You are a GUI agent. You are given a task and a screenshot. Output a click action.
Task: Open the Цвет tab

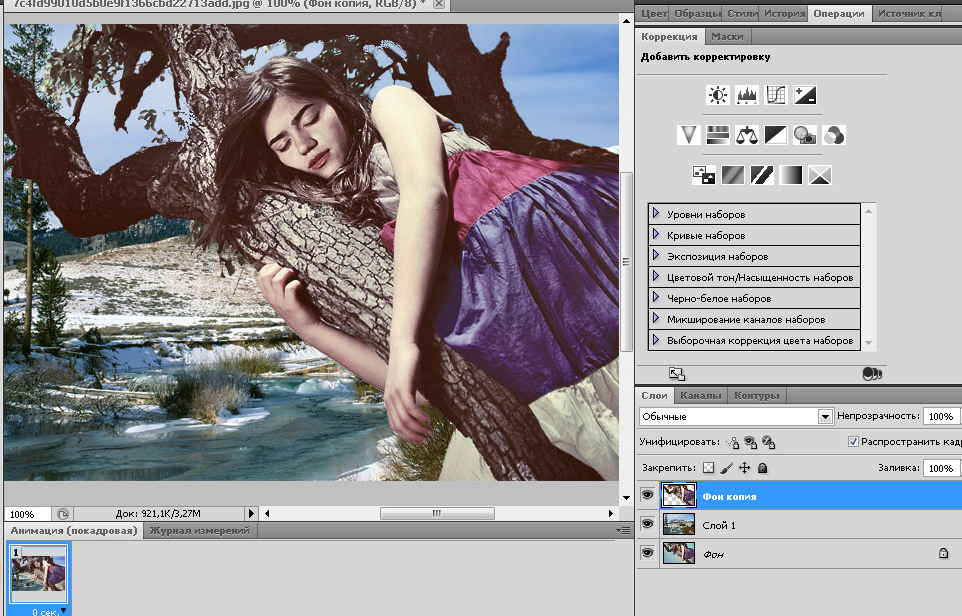tap(653, 13)
